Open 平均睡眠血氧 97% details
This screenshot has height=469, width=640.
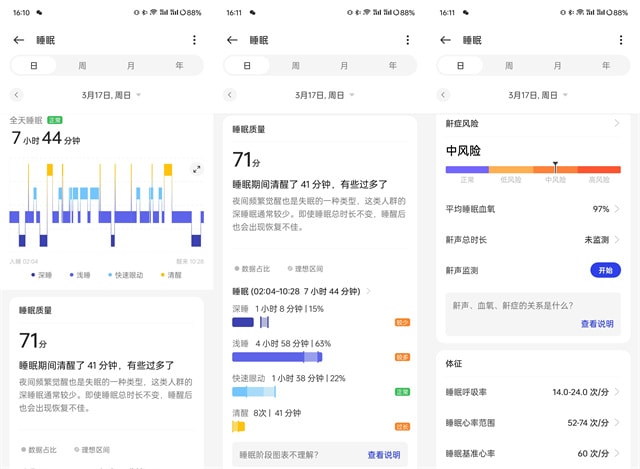pos(533,209)
